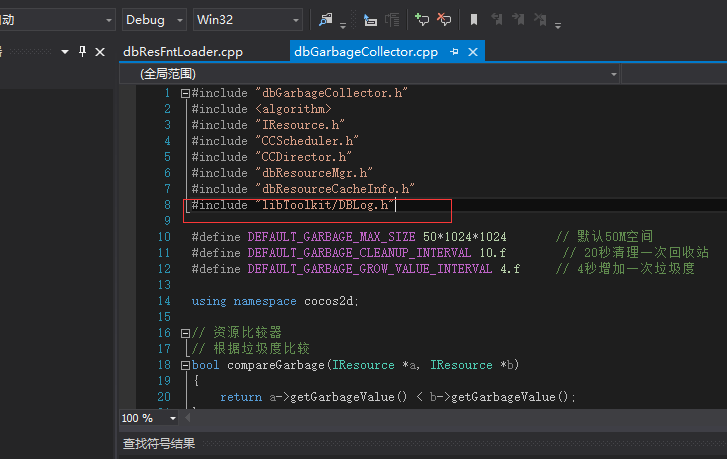Click the toggle bookmark icon
The width and height of the screenshot is (727, 459).
(x=474, y=19)
